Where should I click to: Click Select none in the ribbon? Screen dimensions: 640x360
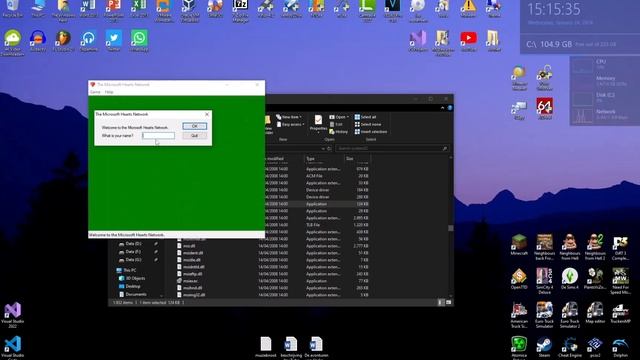coord(368,124)
